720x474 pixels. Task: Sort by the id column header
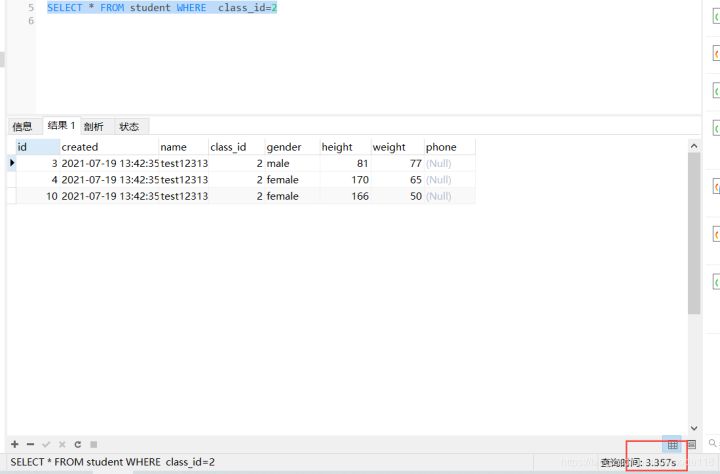coord(38,147)
